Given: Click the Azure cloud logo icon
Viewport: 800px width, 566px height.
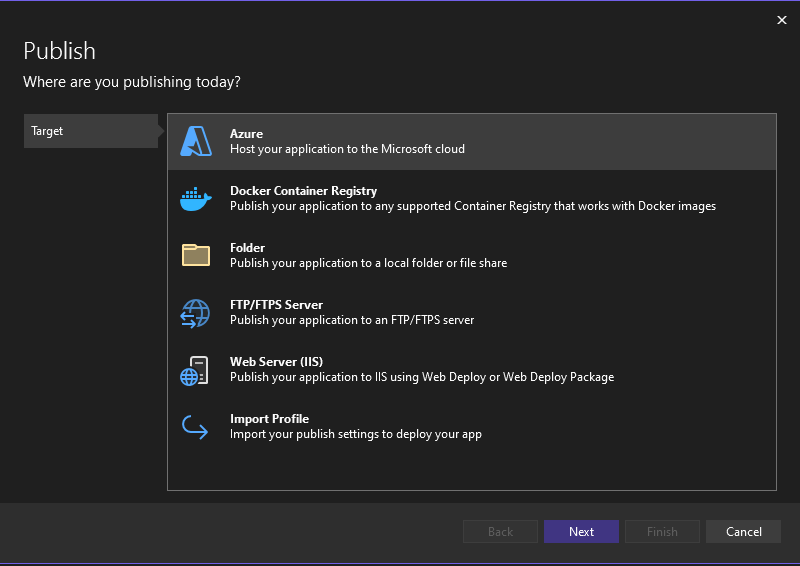Looking at the screenshot, I should (196, 141).
